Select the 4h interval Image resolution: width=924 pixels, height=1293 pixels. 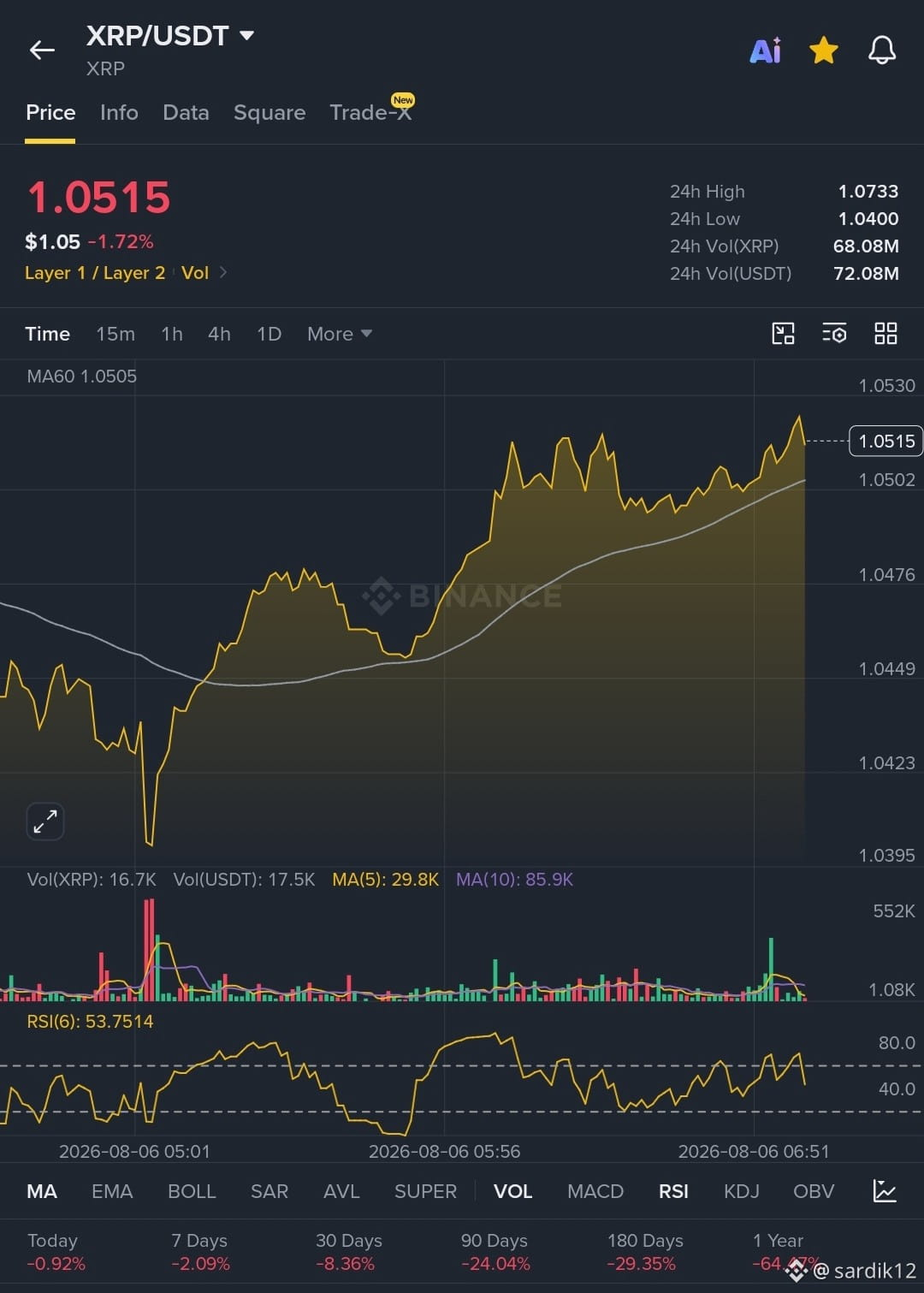[219, 334]
